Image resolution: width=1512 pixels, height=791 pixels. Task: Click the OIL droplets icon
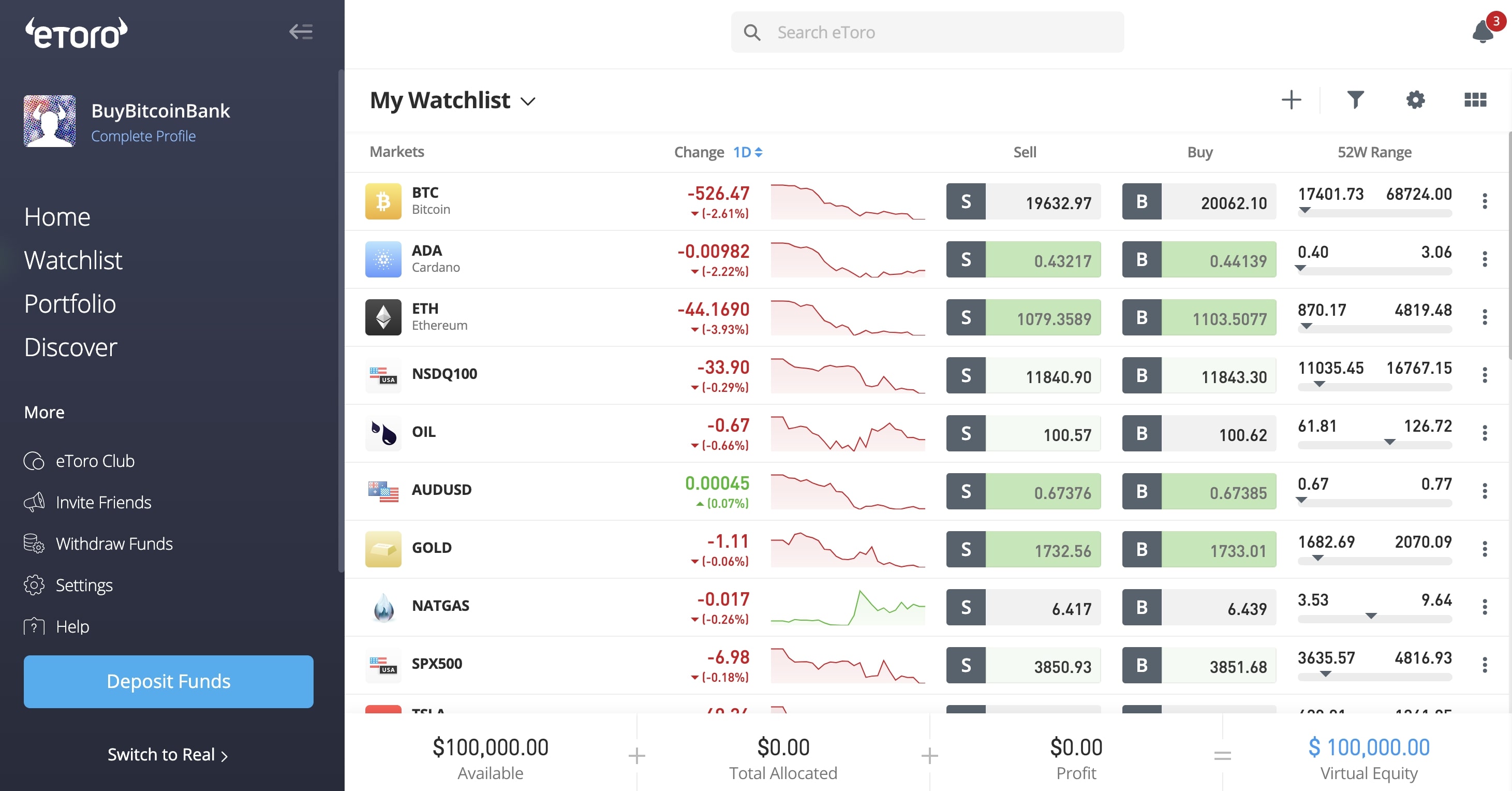click(383, 433)
